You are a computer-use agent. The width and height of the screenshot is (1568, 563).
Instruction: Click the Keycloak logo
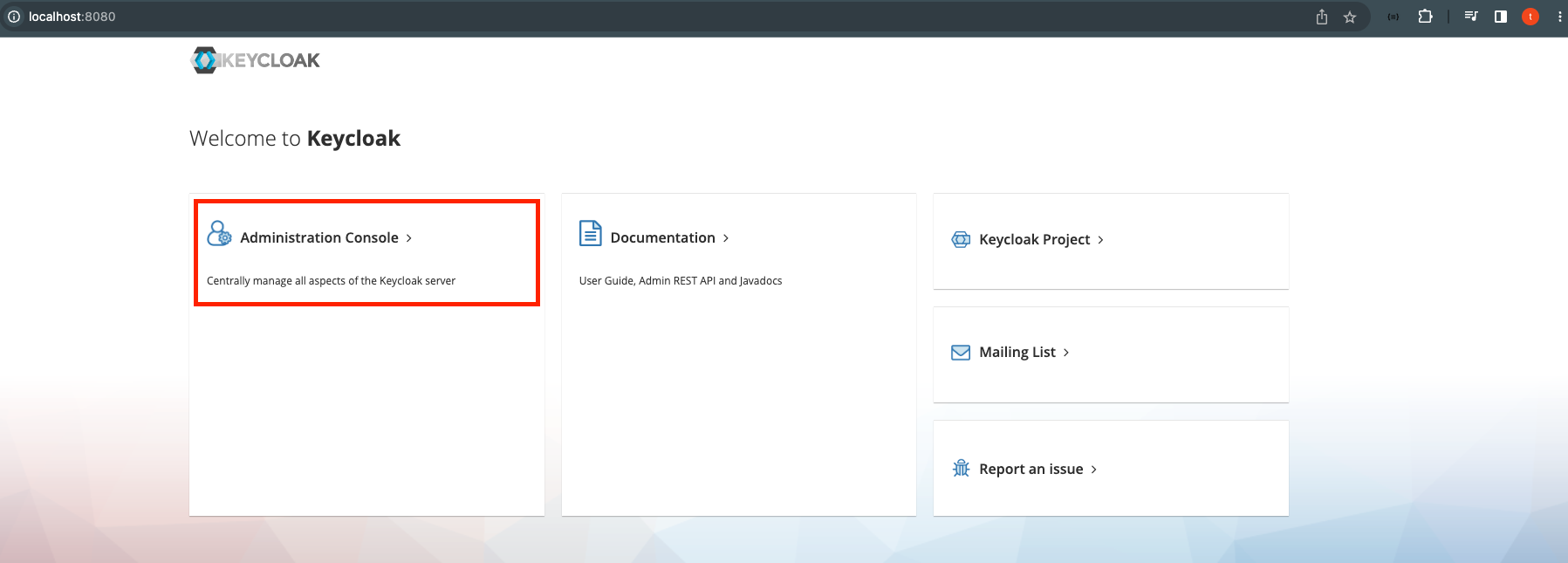coord(255,60)
